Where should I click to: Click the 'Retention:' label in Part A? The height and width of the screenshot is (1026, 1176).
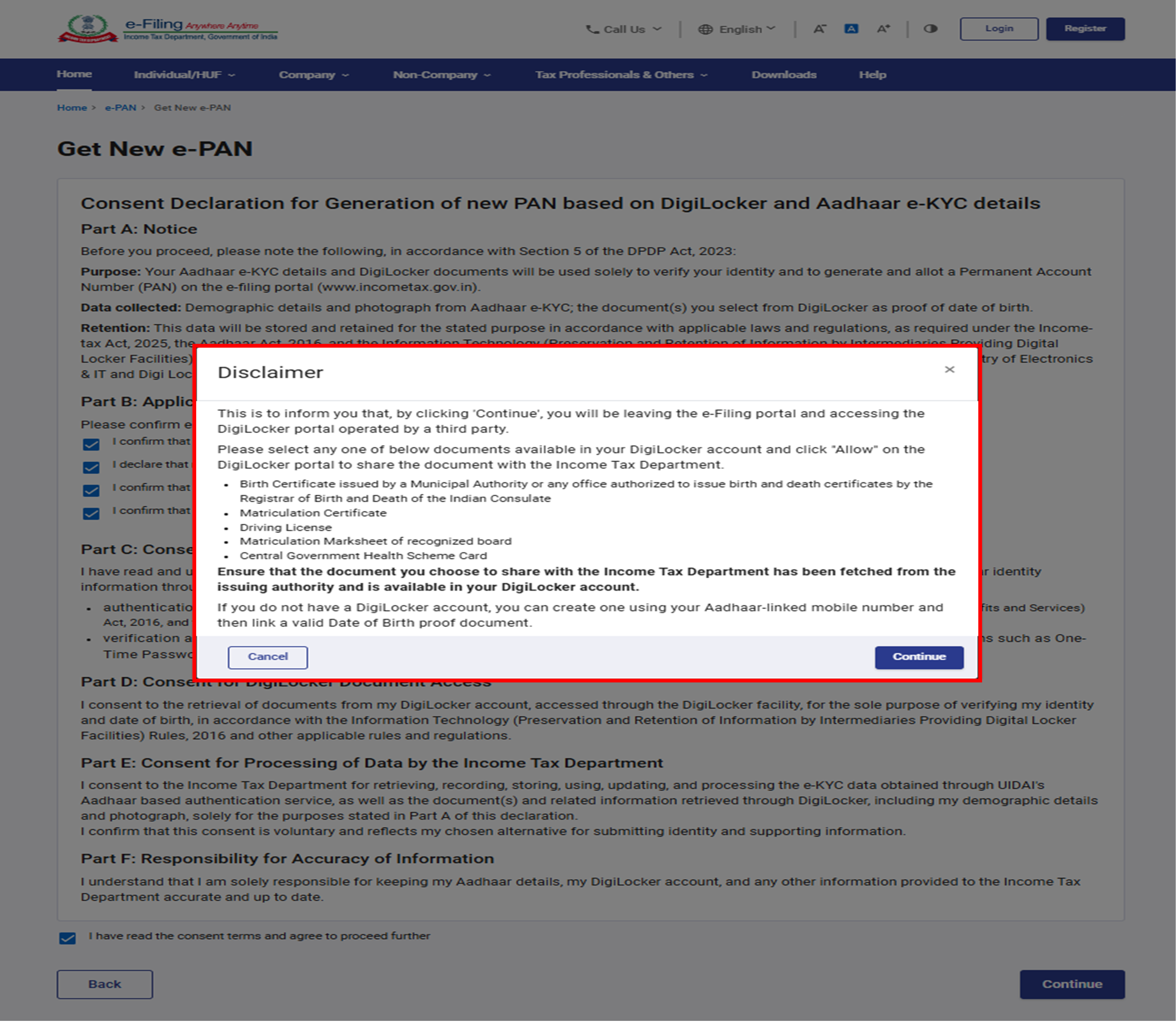pyautogui.click(x=115, y=328)
